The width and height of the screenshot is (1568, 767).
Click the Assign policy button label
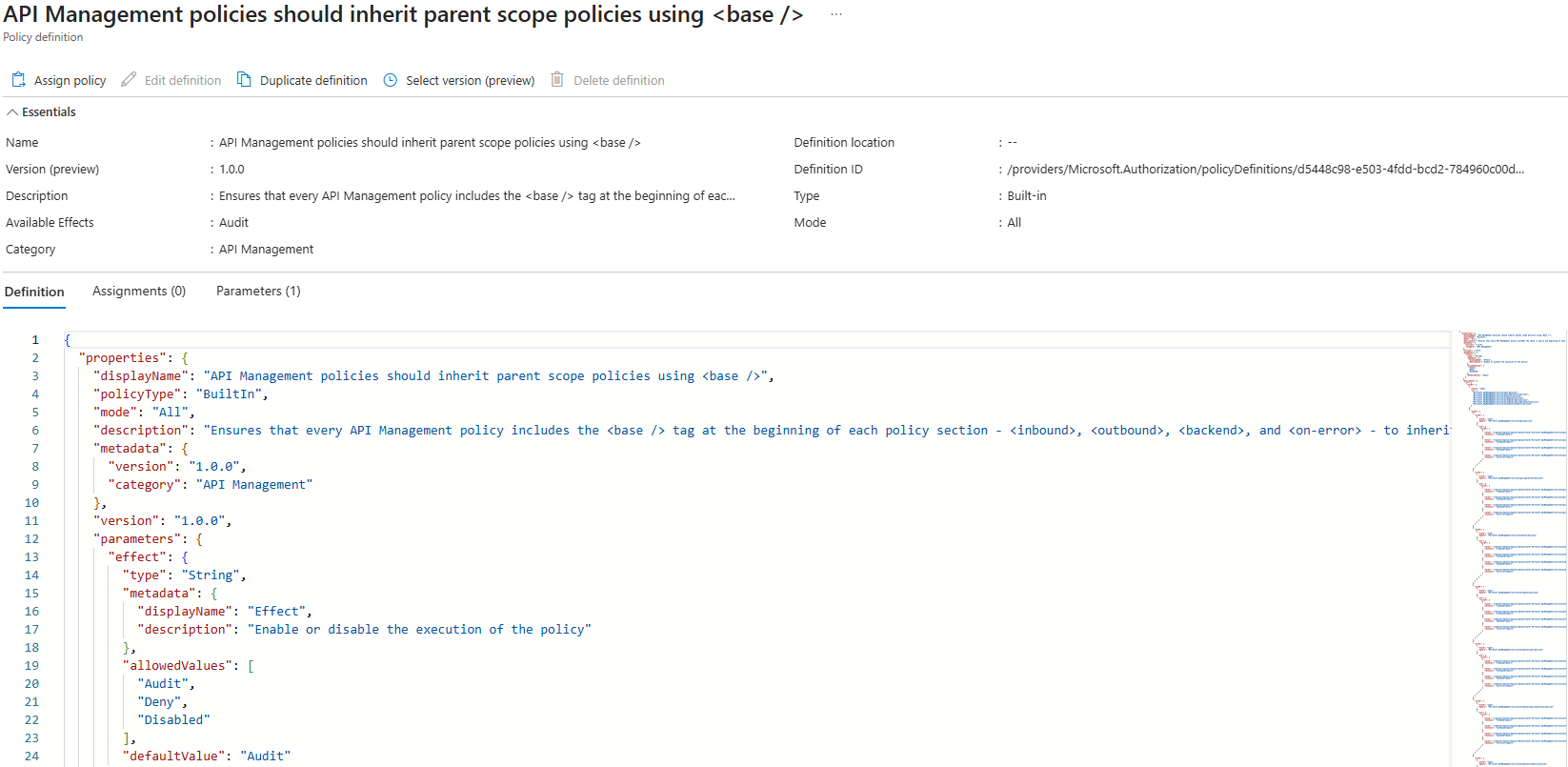pyautogui.click(x=70, y=81)
